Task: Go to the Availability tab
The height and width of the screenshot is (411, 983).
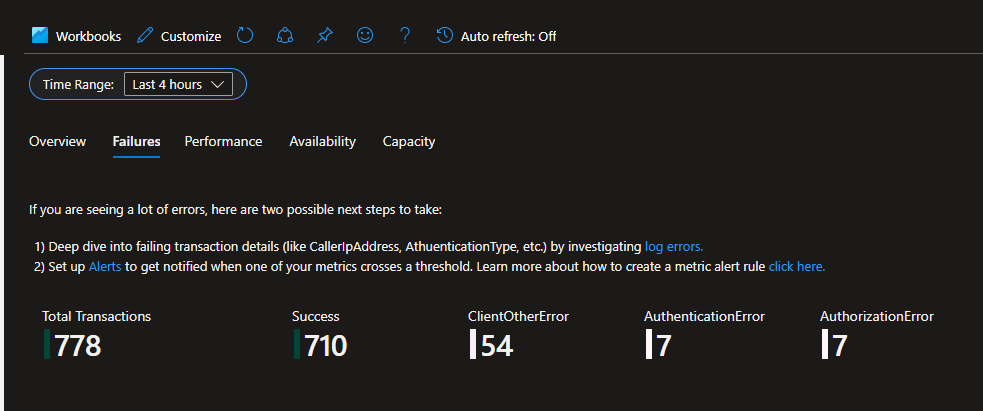Action: pos(322,142)
